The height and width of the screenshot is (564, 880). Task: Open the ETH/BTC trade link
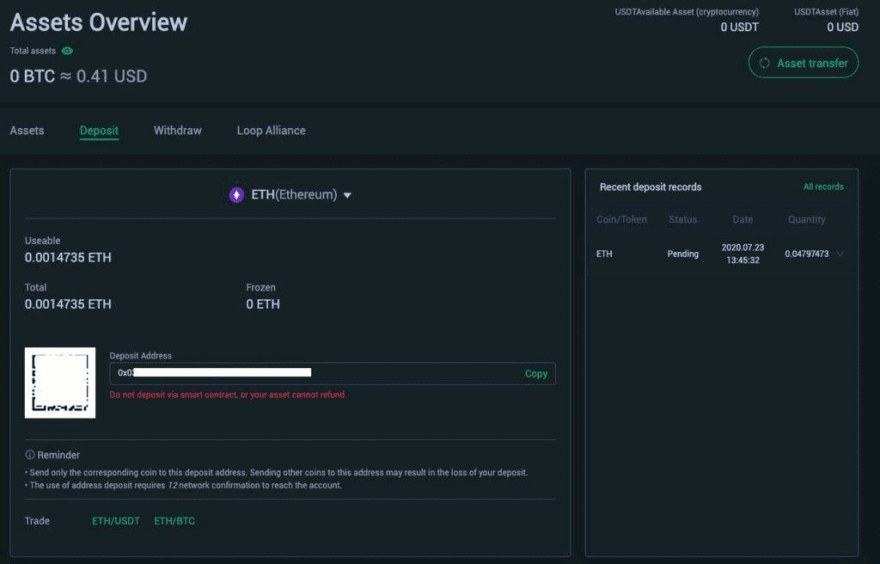click(175, 521)
